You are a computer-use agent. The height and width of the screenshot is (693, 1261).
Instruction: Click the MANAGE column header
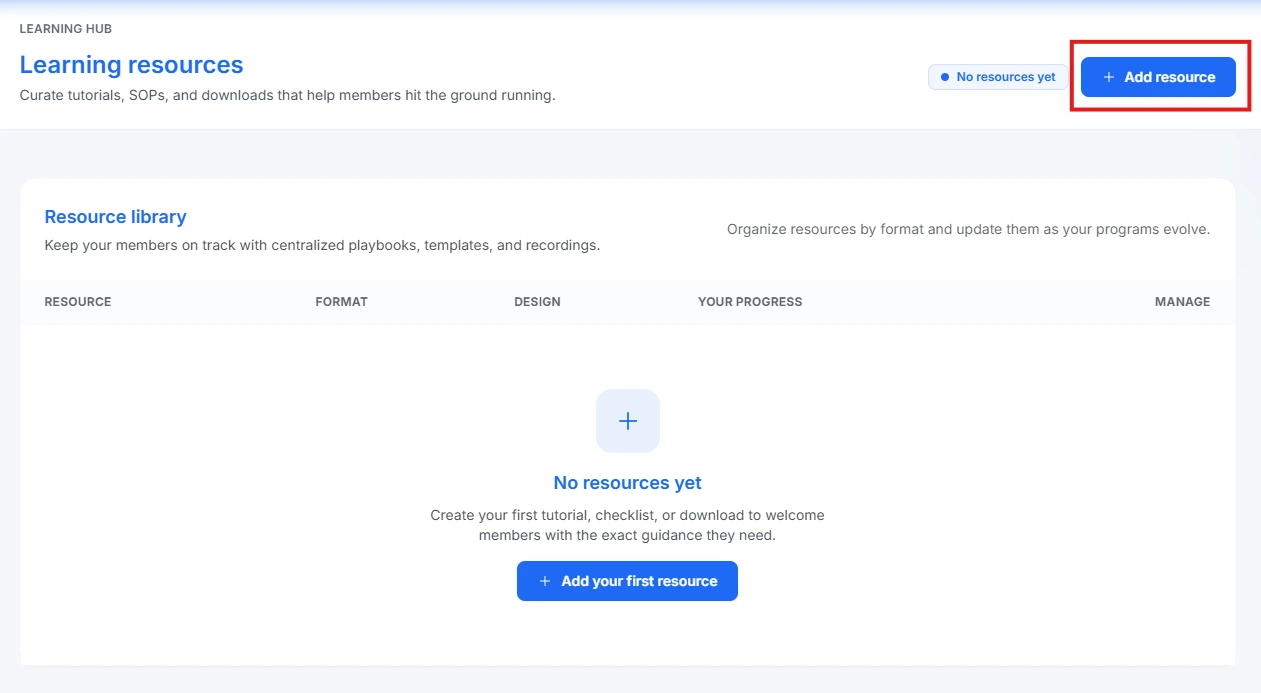[x=1182, y=301]
